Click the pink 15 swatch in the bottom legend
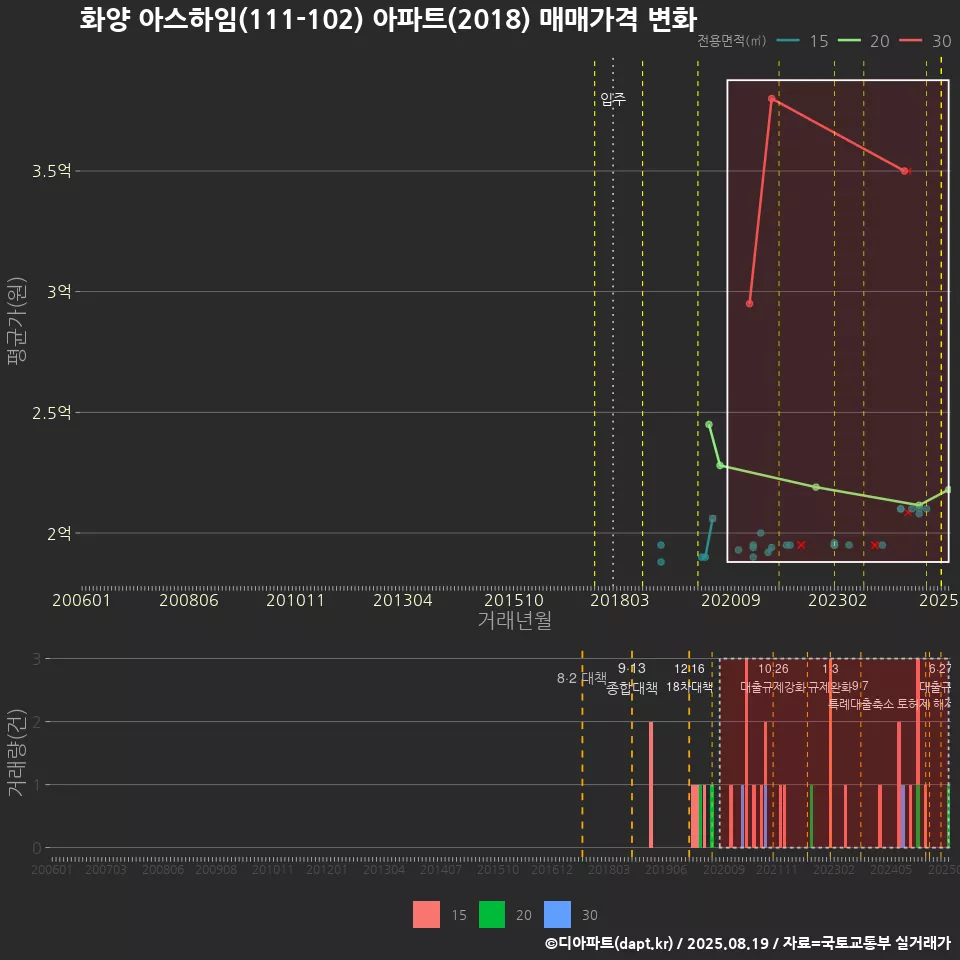 coord(426,914)
